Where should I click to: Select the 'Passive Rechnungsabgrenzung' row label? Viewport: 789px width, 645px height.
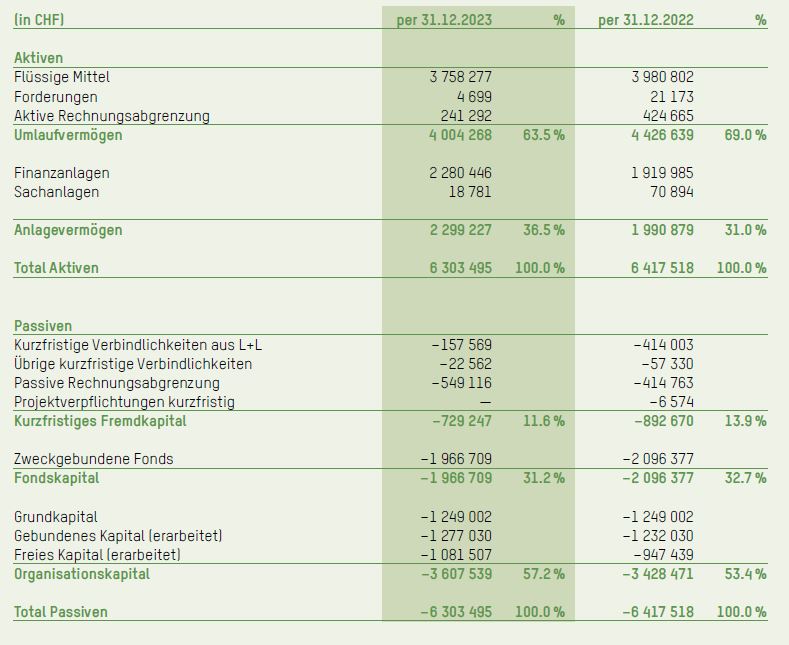117,383
